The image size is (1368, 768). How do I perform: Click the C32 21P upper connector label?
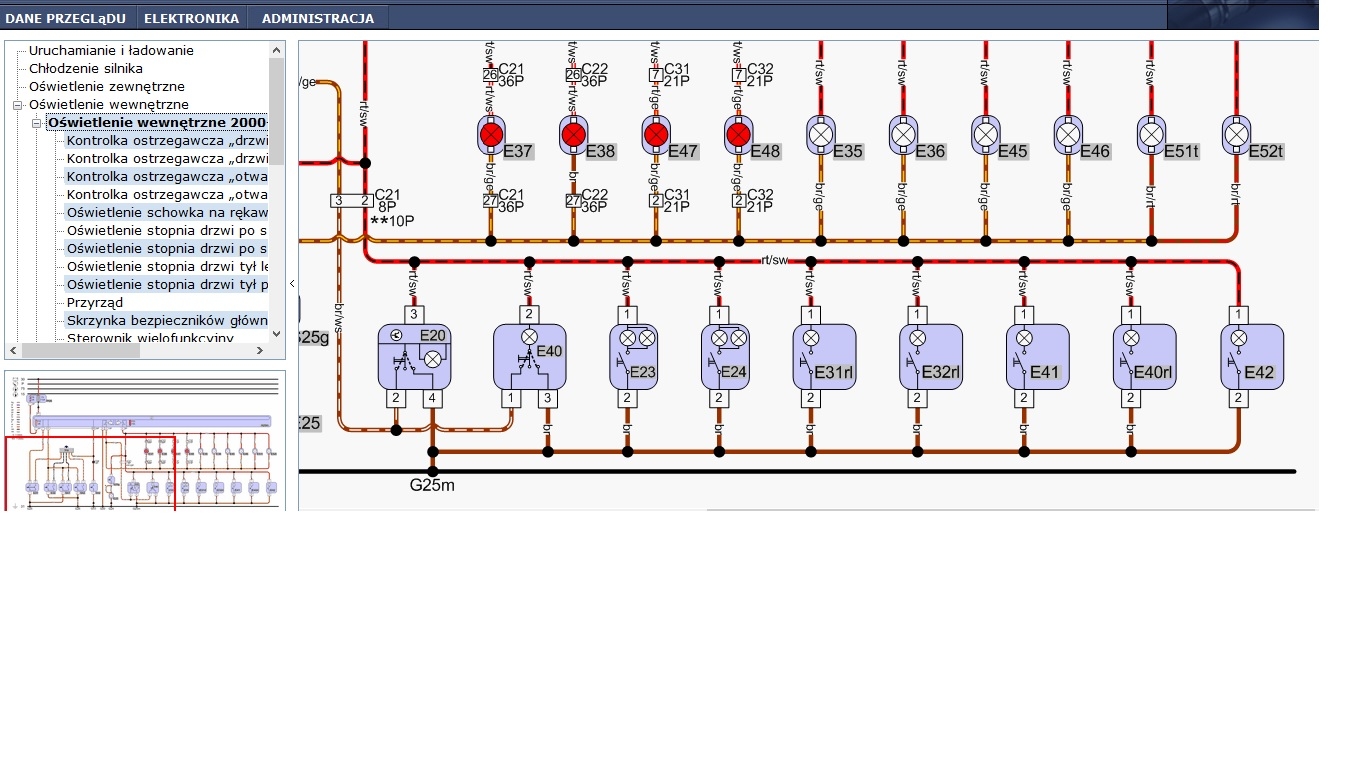(760, 75)
